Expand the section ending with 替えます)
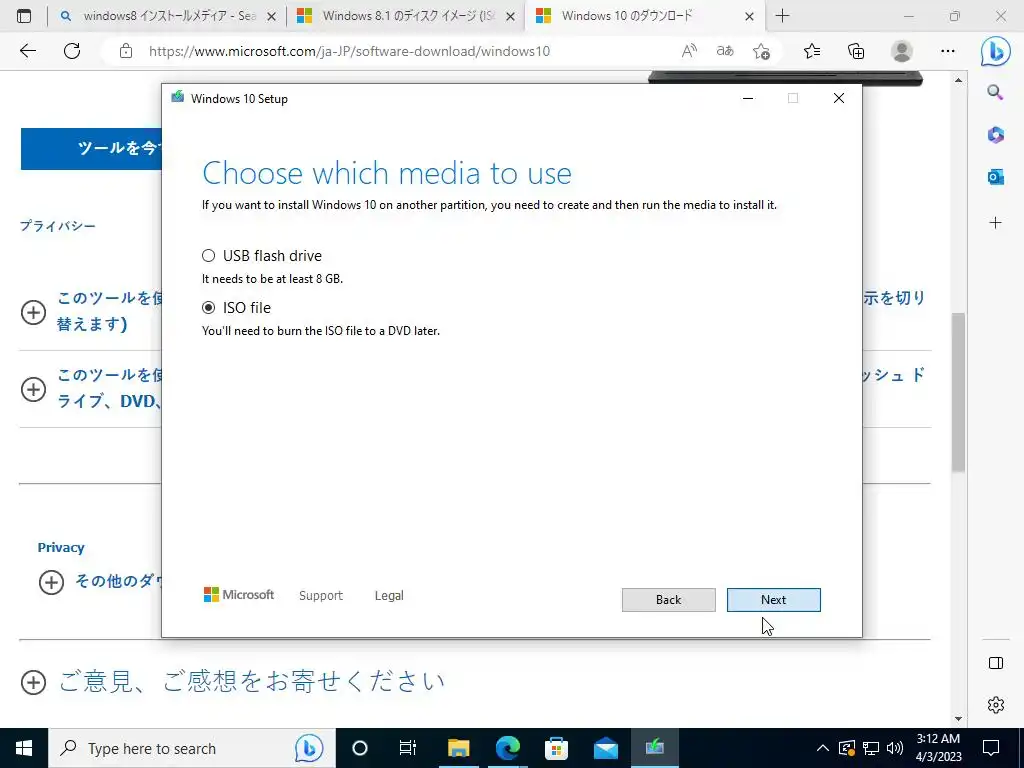This screenshot has height=768, width=1024. pyautogui.click(x=33, y=312)
